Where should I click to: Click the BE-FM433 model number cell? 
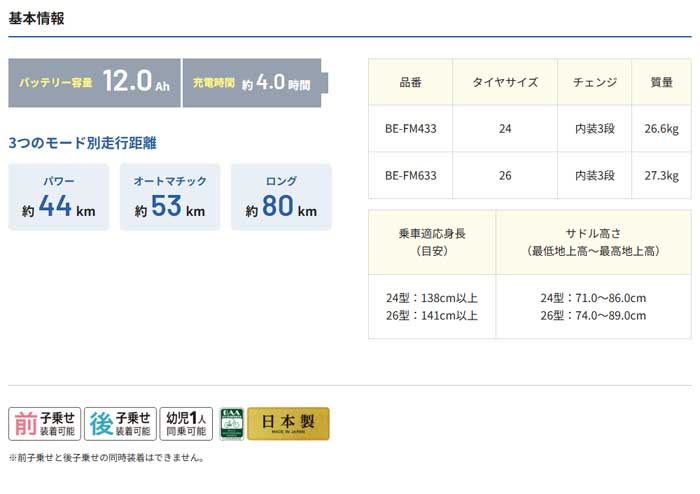tap(410, 129)
